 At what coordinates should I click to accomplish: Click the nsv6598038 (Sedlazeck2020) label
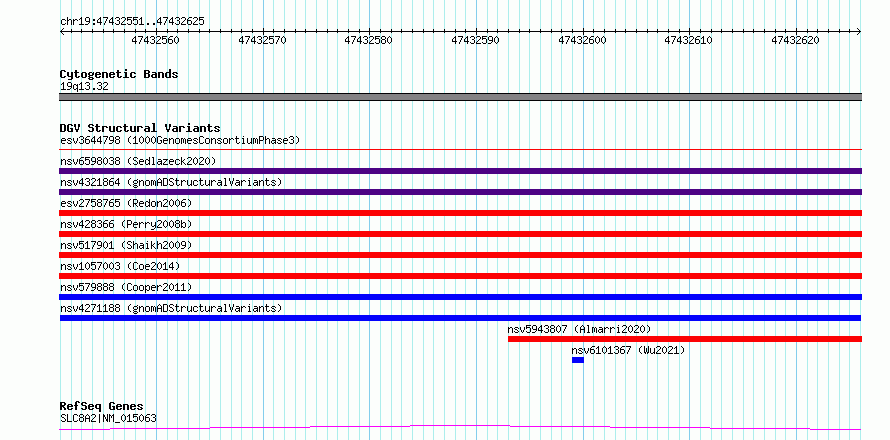click(138, 161)
